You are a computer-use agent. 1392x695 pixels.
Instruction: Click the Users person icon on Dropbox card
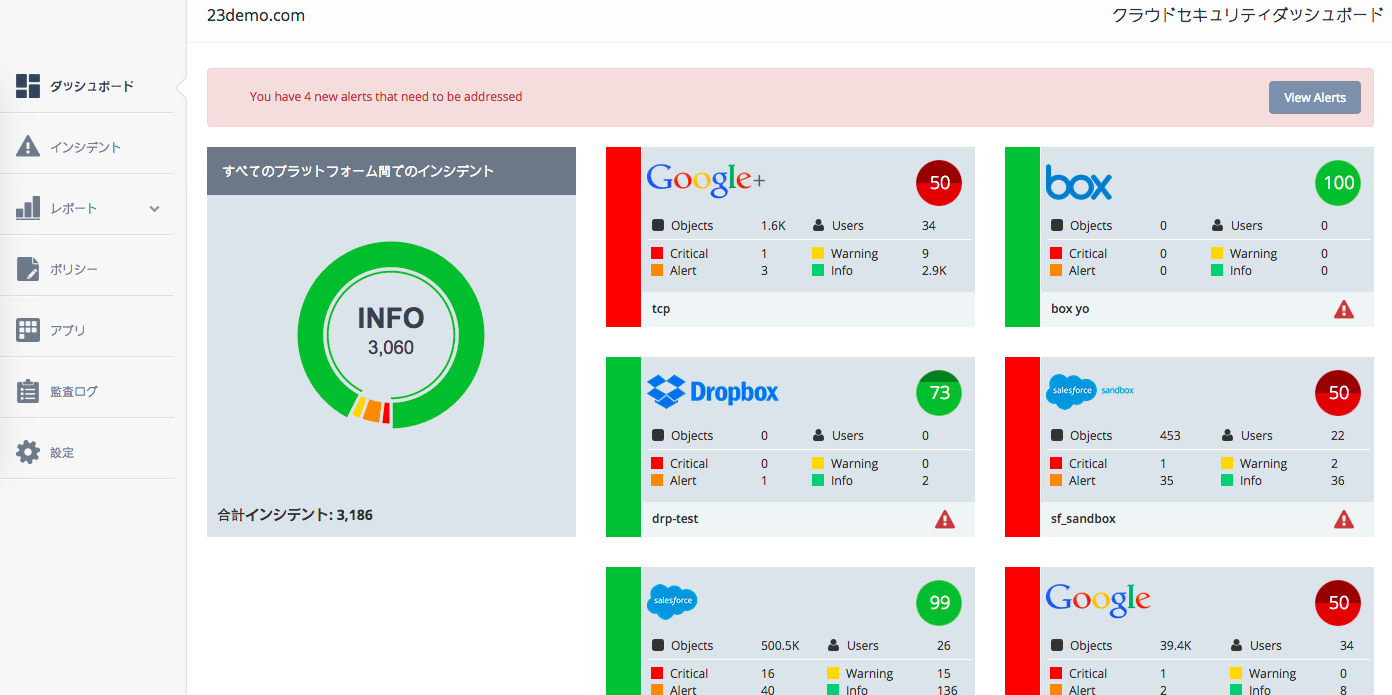[x=819, y=436]
